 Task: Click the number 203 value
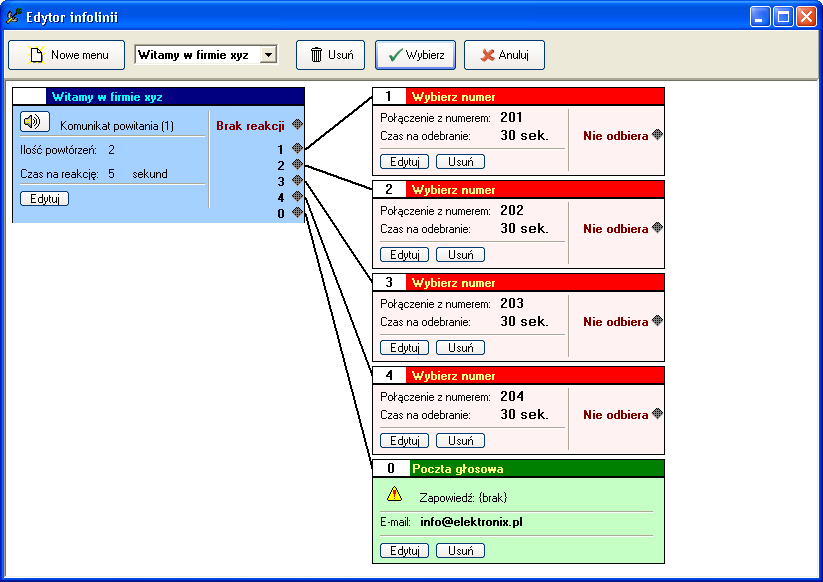click(512, 303)
